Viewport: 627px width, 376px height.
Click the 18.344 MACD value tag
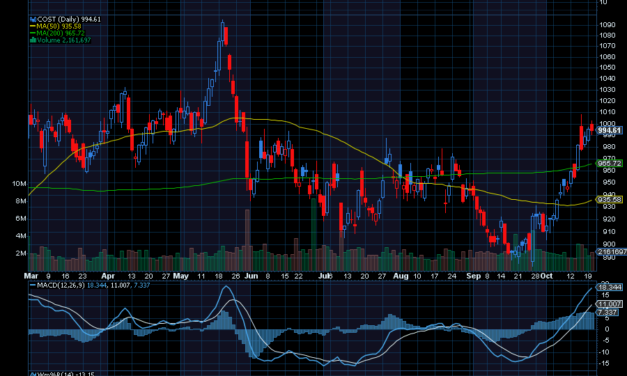pyautogui.click(x=609, y=287)
